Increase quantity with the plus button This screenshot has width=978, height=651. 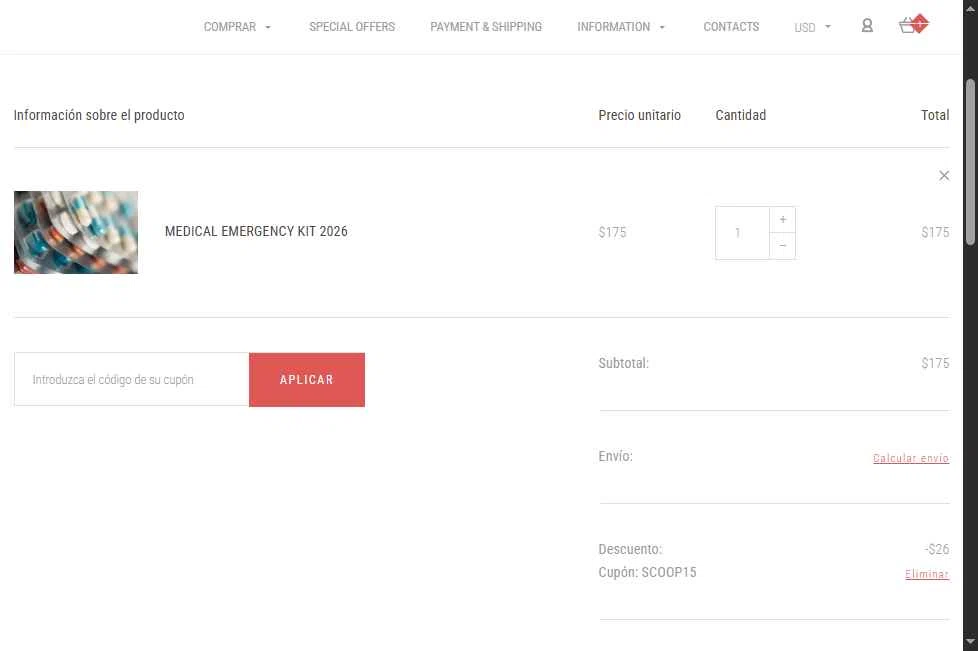783,219
